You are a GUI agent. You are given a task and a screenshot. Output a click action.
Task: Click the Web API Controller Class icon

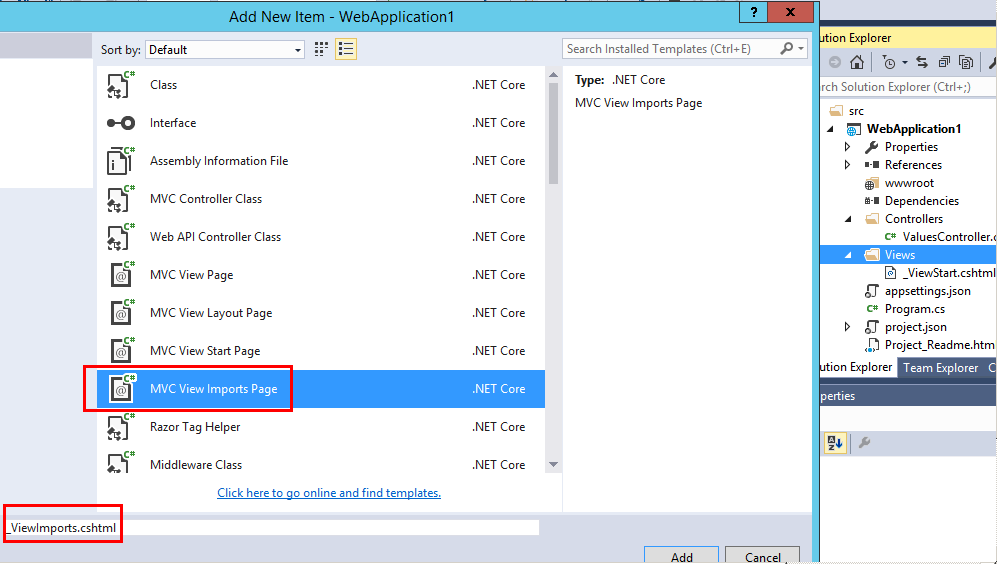(121, 237)
